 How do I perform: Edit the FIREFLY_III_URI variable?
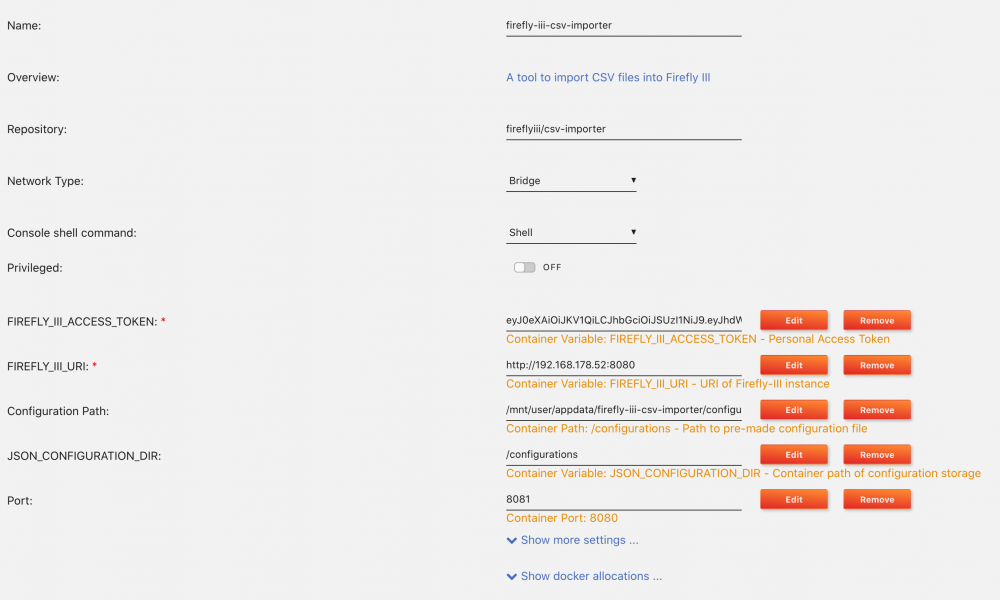(x=794, y=365)
